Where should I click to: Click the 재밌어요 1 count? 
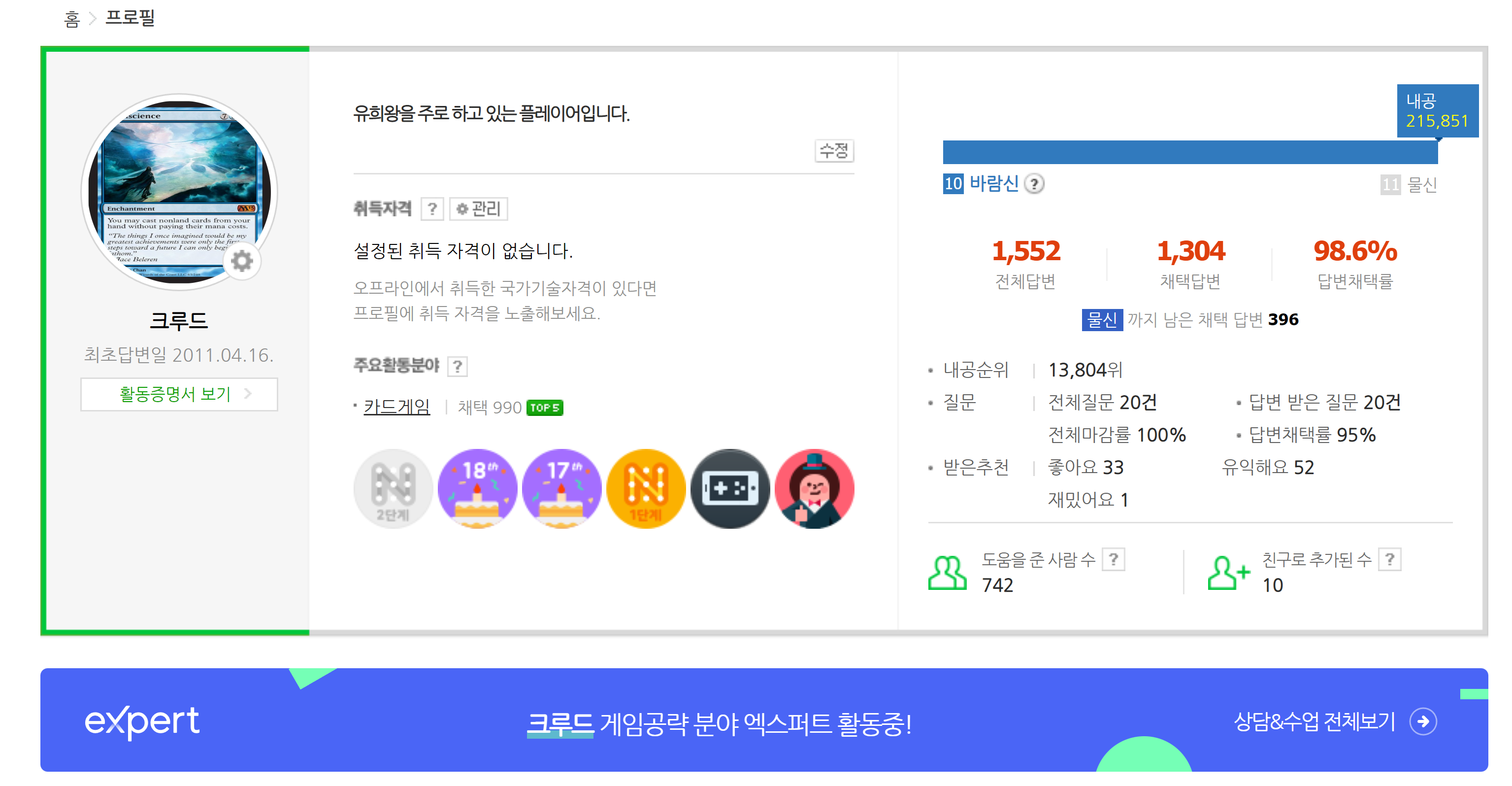1087,500
